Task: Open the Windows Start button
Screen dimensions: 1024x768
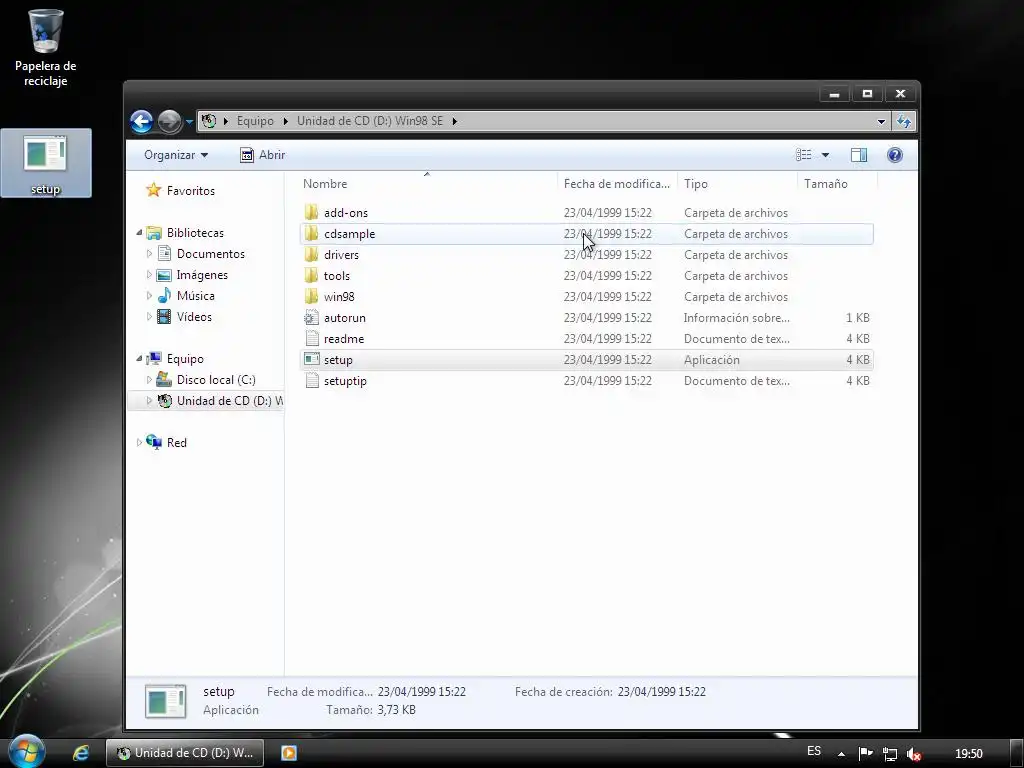Action: pos(26,752)
